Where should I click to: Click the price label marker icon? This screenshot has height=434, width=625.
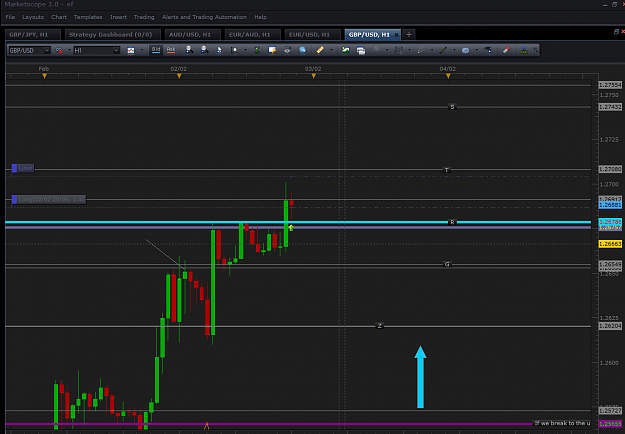(x=488, y=50)
